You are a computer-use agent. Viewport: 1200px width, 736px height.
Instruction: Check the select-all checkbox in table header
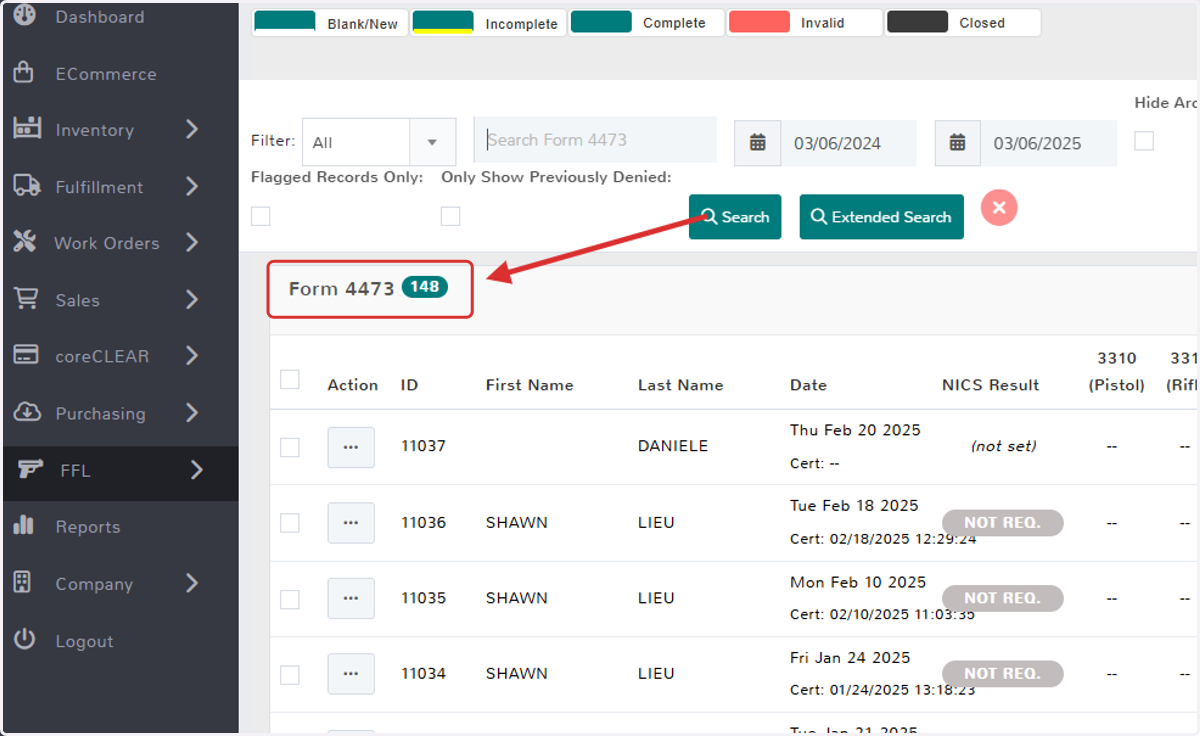pyautogui.click(x=290, y=379)
